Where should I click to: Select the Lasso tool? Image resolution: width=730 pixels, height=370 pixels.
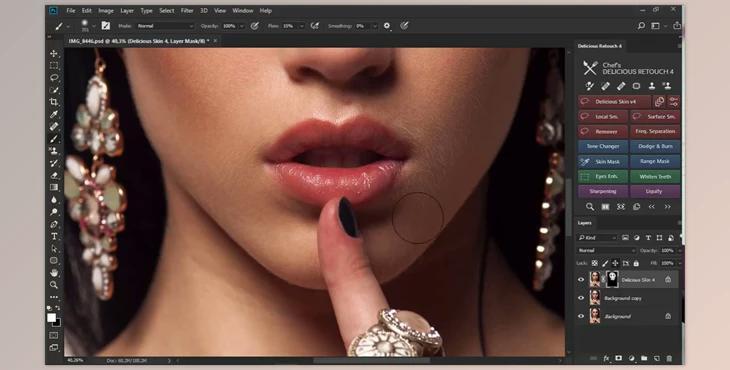coord(54,77)
